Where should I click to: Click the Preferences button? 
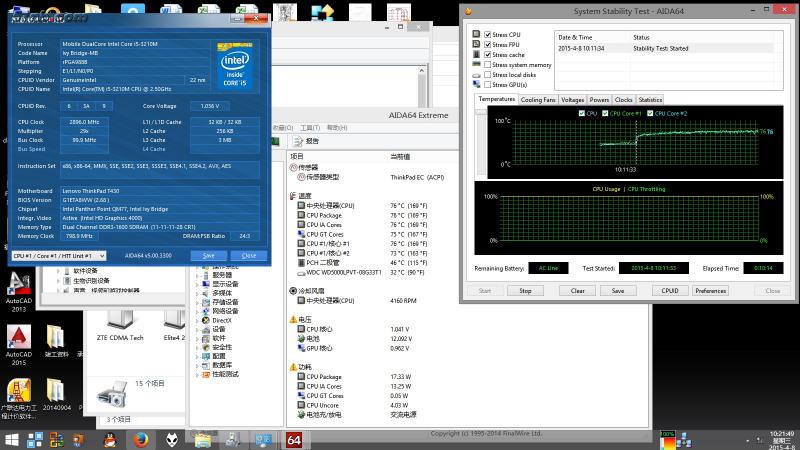[x=710, y=291]
